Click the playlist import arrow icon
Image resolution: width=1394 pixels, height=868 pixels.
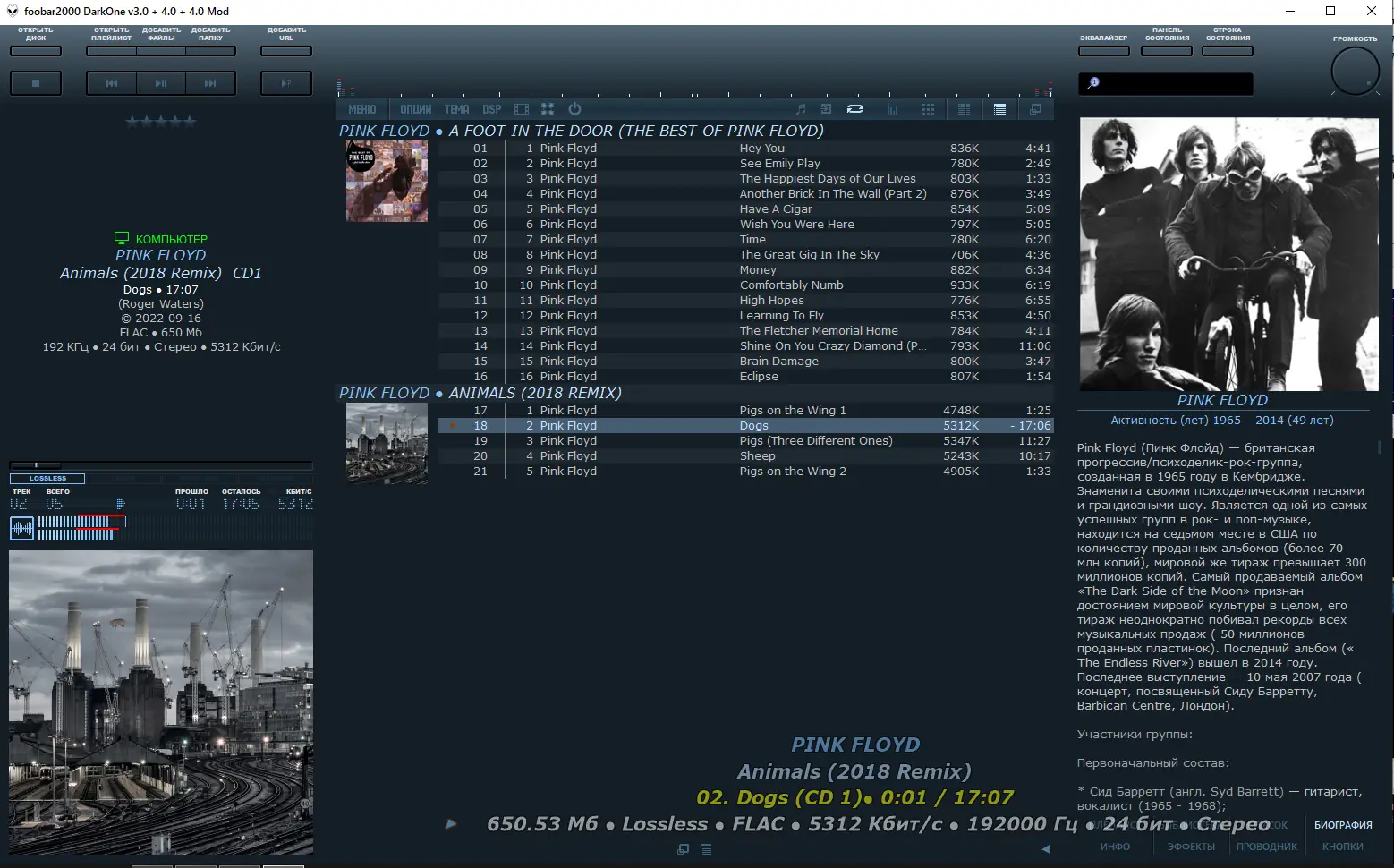pos(826,109)
